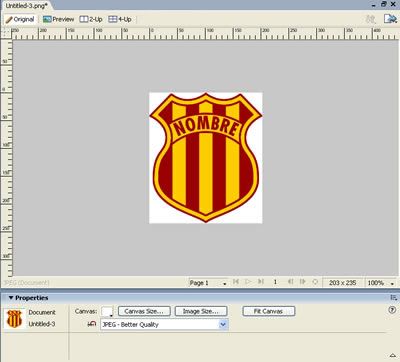This screenshot has height=362, width=400.
Task: Click the current frame number 1
Action: [x=275, y=282]
